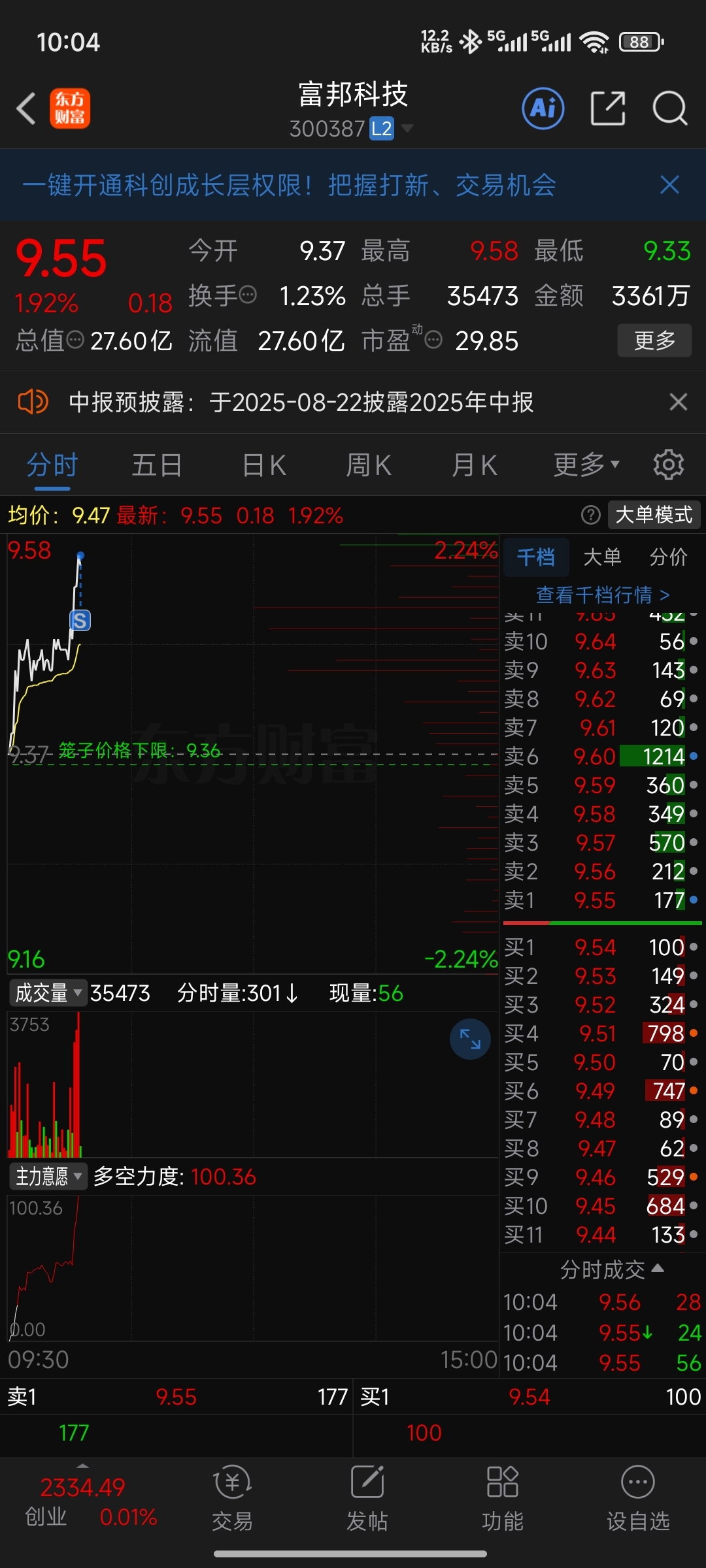This screenshot has height=1568, width=706.
Task: Select 卖3 row at 9.57
Action: pos(601,843)
